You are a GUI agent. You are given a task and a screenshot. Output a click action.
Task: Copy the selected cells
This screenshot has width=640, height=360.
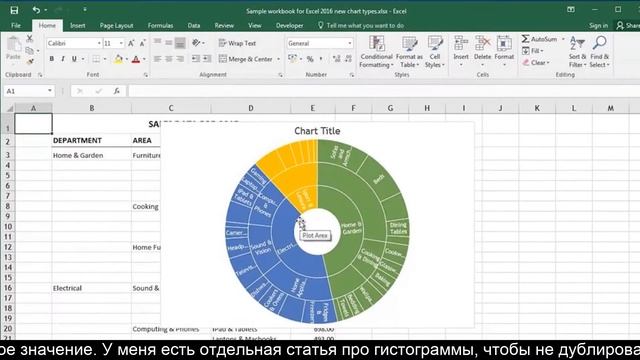29,51
